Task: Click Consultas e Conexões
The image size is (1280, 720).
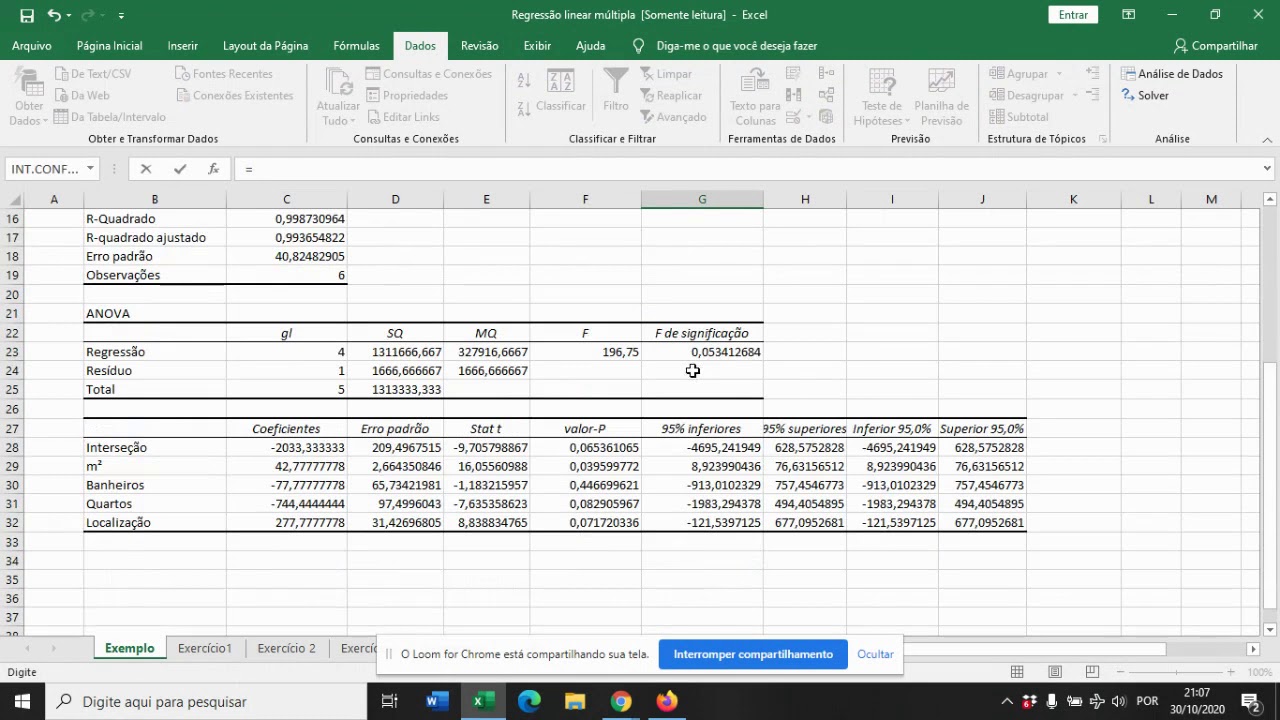Action: click(x=428, y=74)
